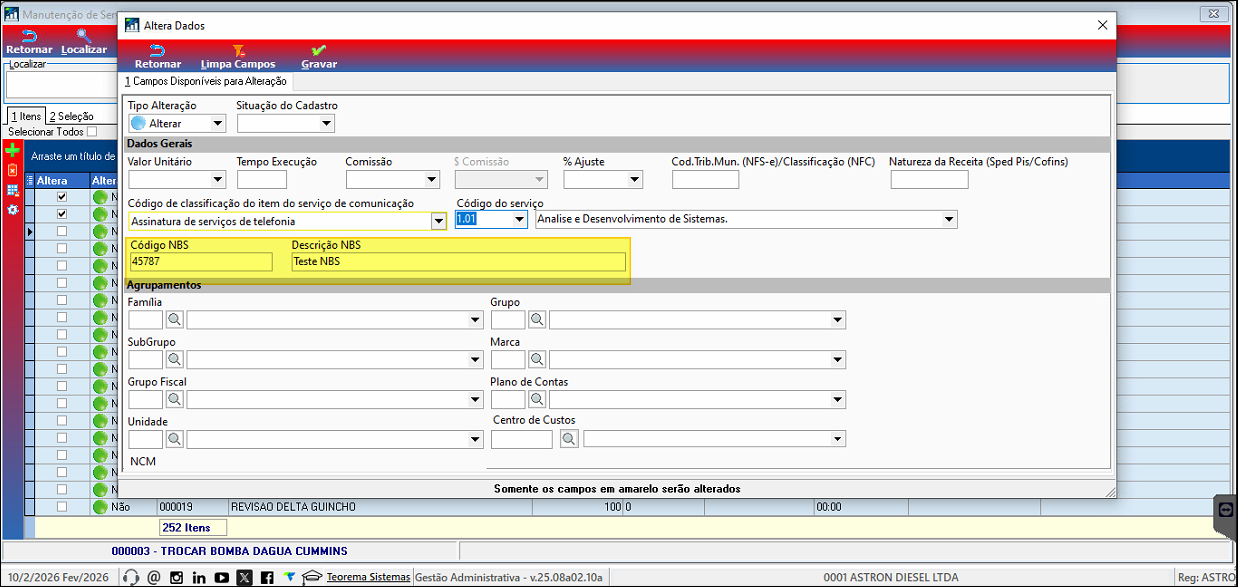Select Campos Disponíveis para Alteração tab

(205, 81)
